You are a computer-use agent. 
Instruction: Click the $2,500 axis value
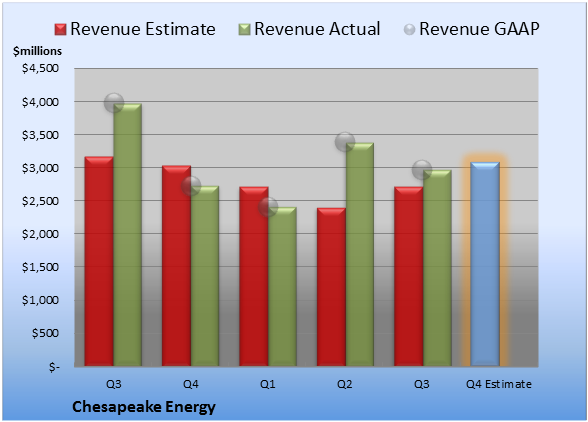40,201
